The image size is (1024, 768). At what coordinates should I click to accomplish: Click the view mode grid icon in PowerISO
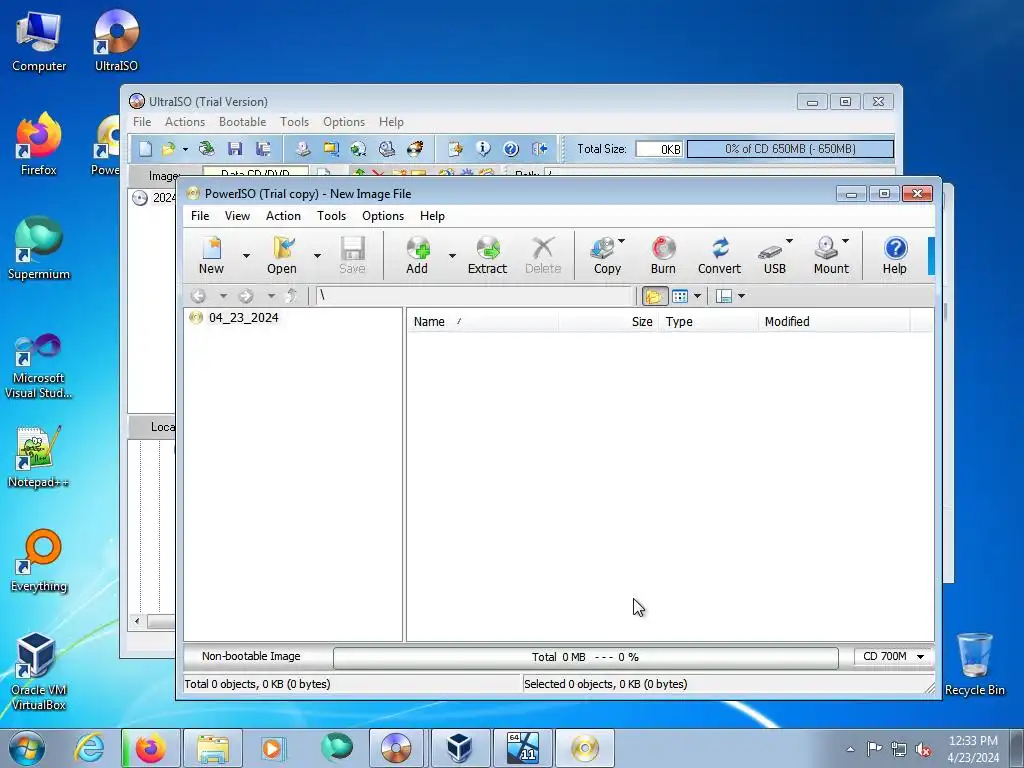point(680,296)
